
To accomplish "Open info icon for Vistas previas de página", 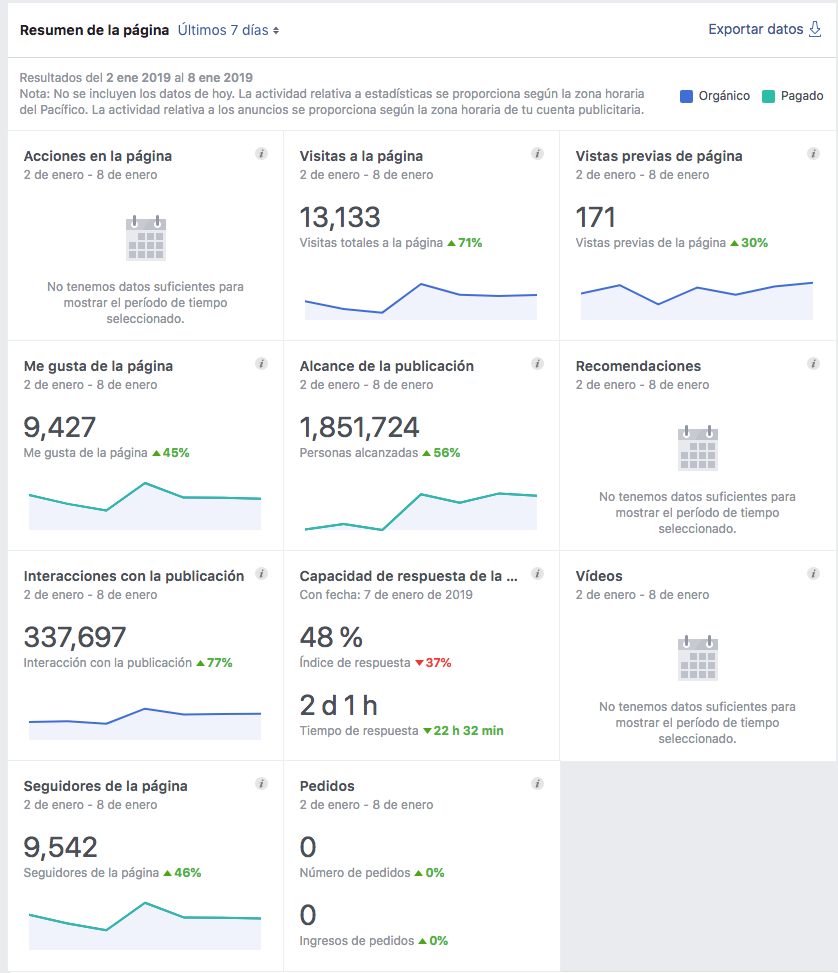I will click(813, 153).
